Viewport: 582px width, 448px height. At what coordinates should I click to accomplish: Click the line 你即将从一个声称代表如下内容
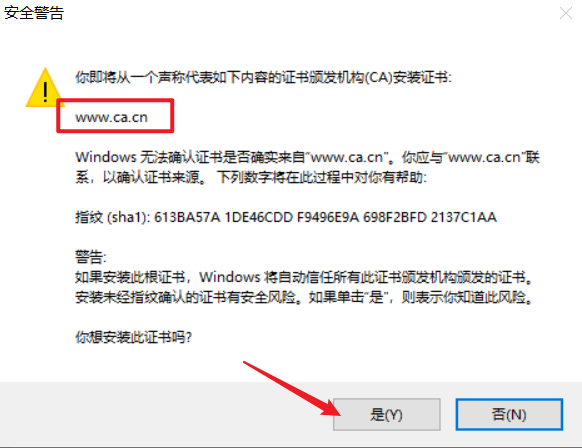point(263,78)
